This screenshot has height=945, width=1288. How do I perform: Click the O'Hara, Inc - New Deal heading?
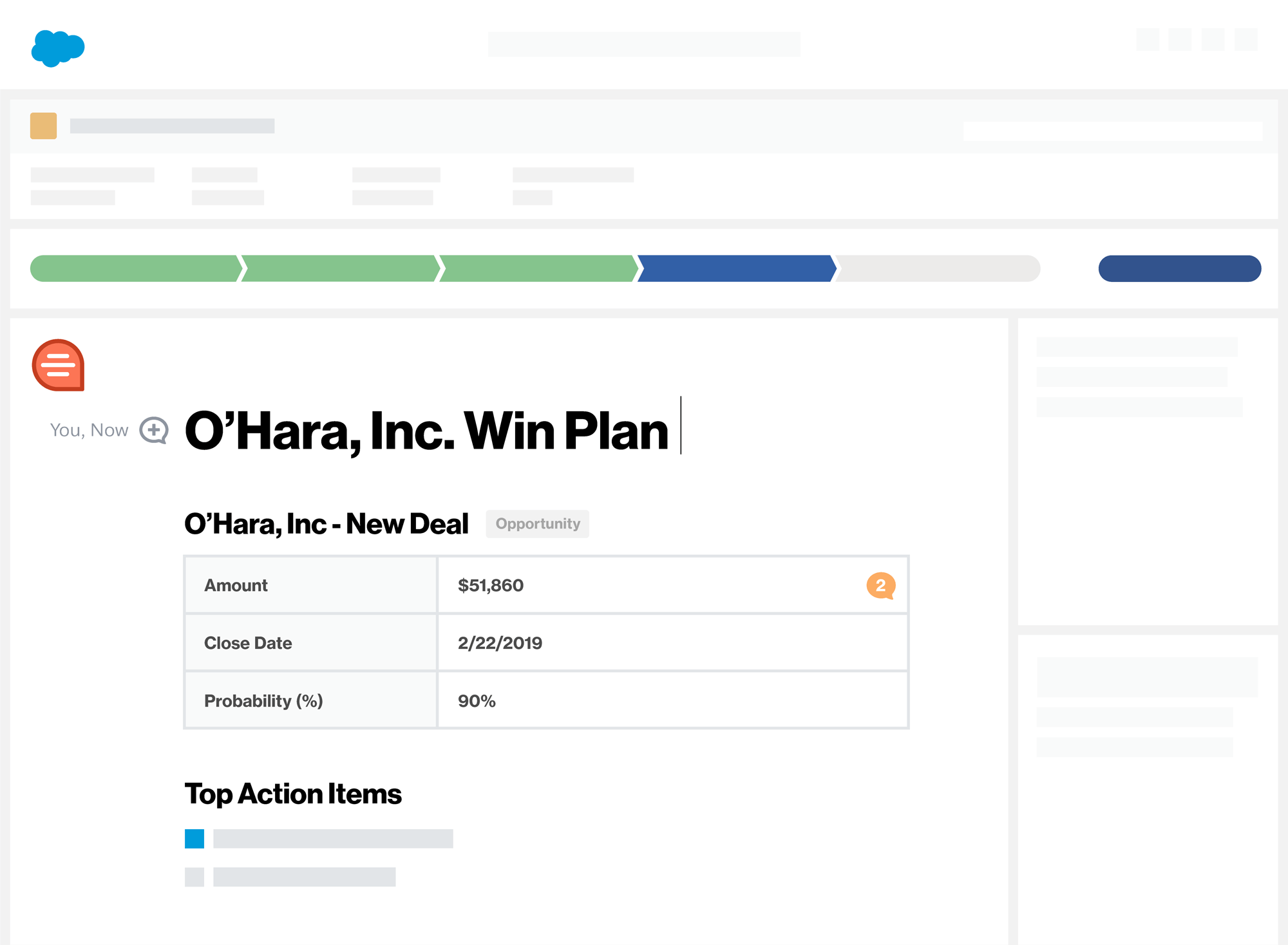point(327,524)
